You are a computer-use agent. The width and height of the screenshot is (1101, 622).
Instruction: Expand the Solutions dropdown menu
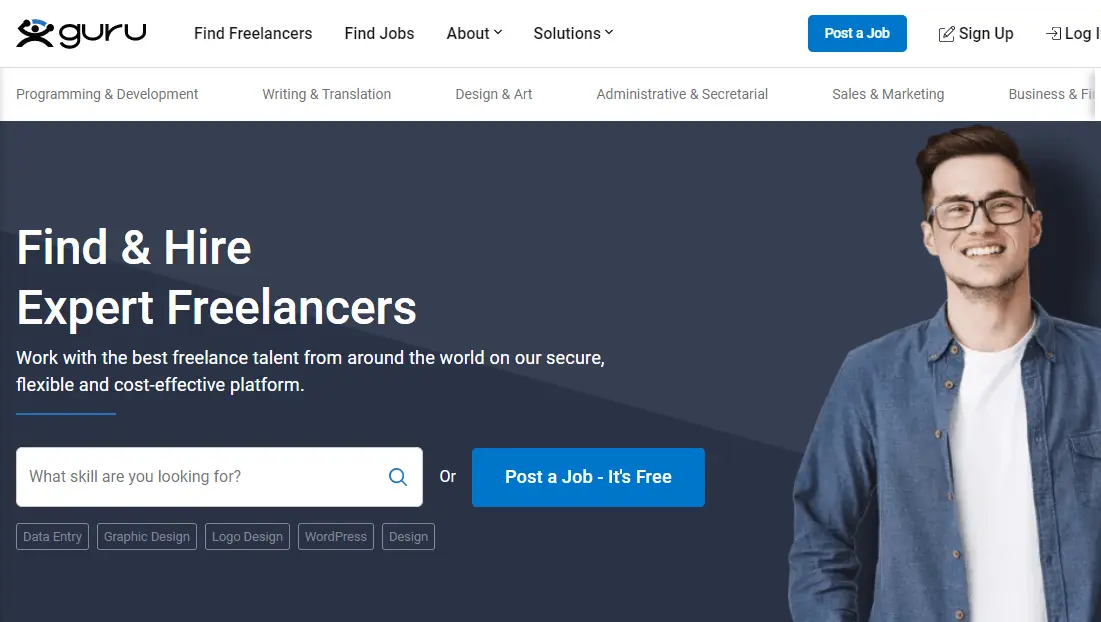(x=573, y=33)
